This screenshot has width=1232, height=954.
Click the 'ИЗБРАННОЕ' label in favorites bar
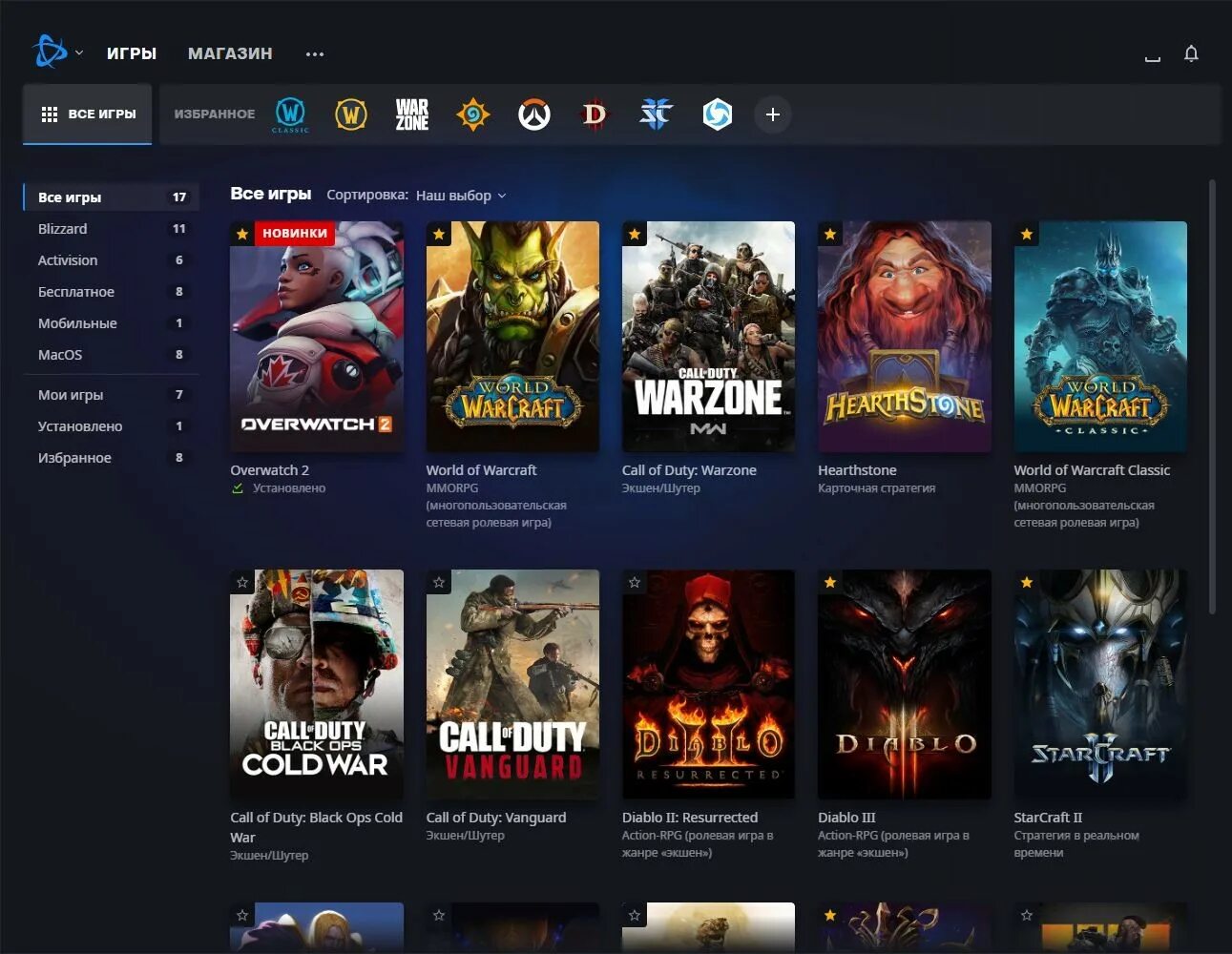[x=215, y=114]
